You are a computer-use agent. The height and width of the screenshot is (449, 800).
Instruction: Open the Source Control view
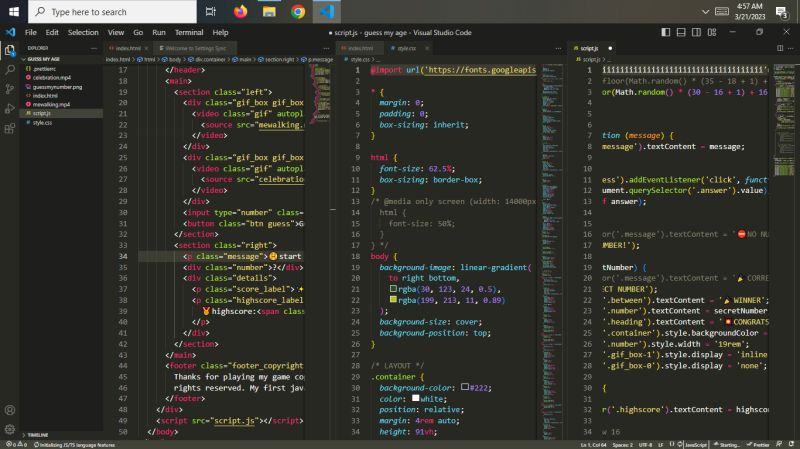(x=10, y=90)
